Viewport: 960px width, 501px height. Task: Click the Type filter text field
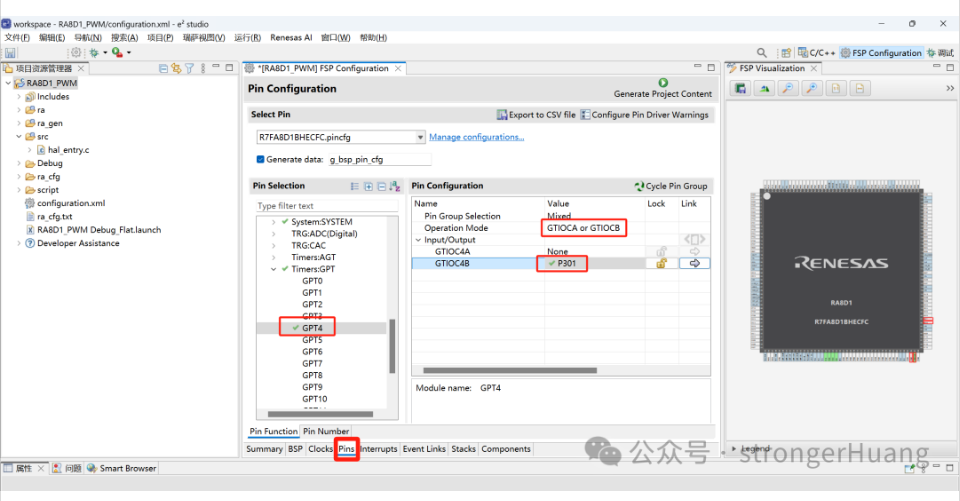click(x=327, y=206)
